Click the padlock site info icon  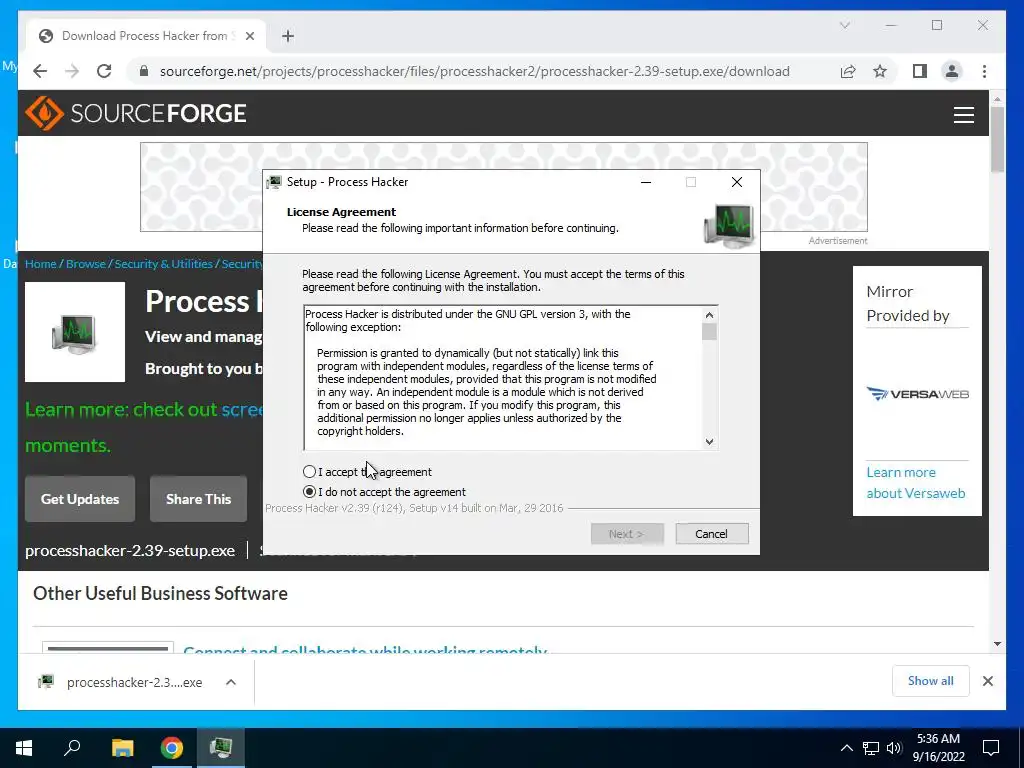coord(144,71)
